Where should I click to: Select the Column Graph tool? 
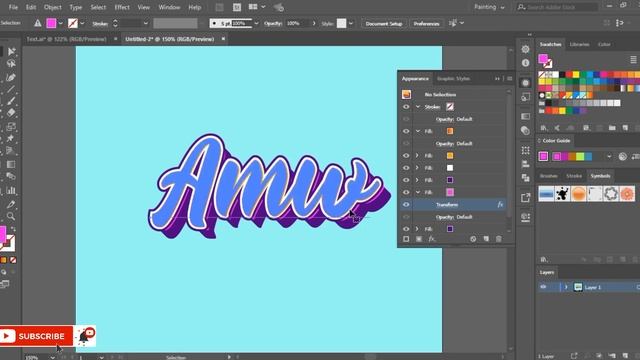point(11,190)
